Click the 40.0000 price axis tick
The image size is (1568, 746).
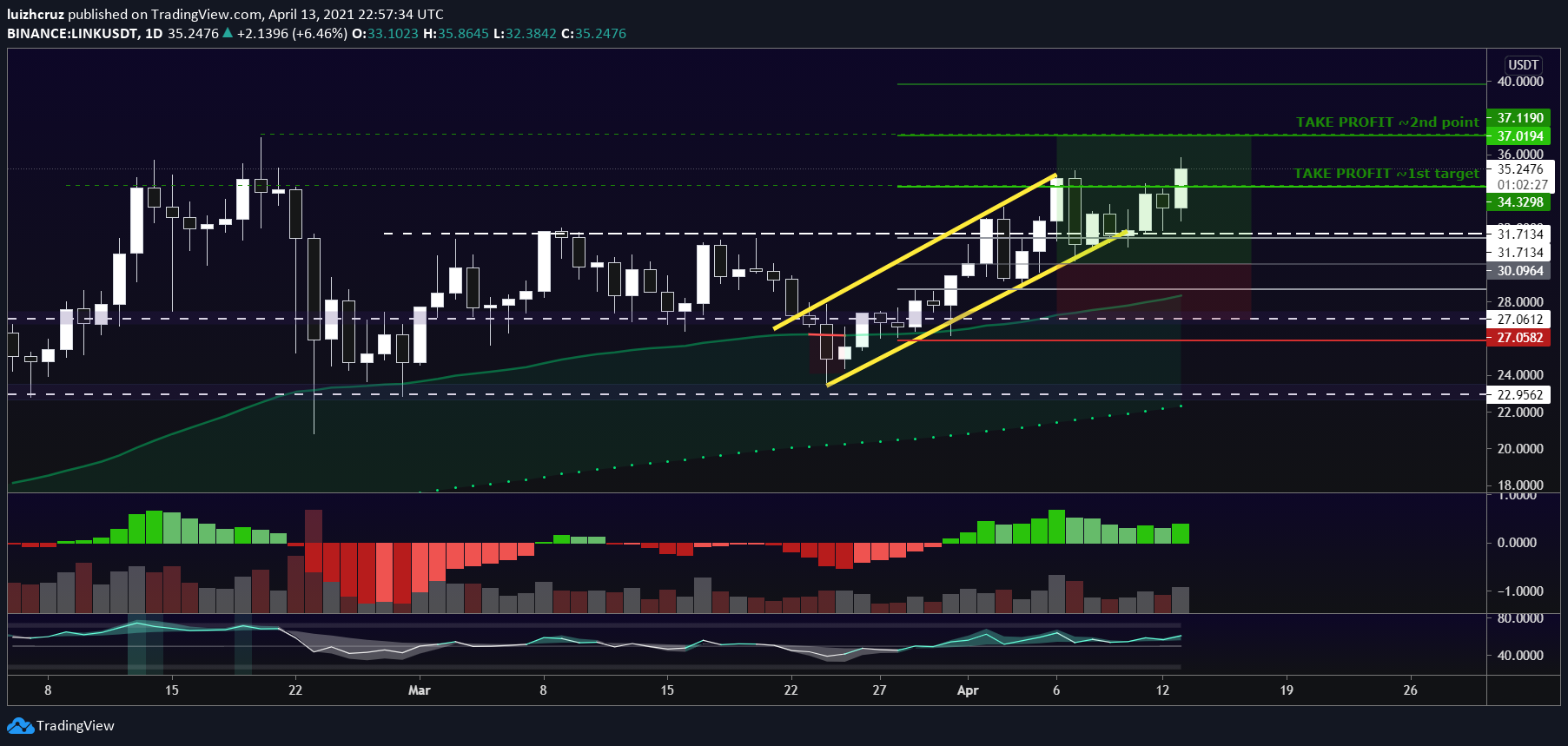pyautogui.click(x=1520, y=82)
